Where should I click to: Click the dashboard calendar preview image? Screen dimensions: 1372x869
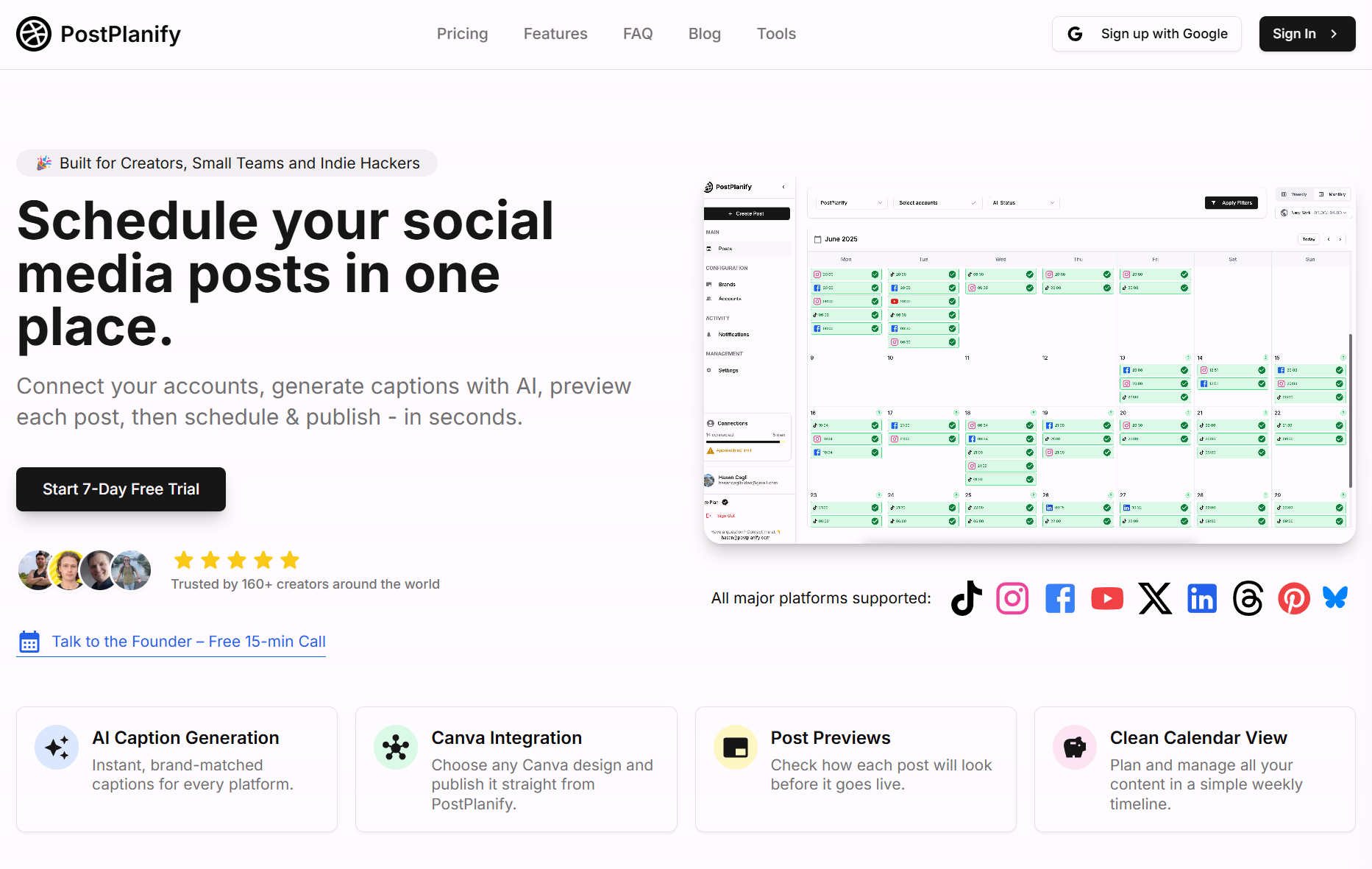pyautogui.click(x=1029, y=360)
